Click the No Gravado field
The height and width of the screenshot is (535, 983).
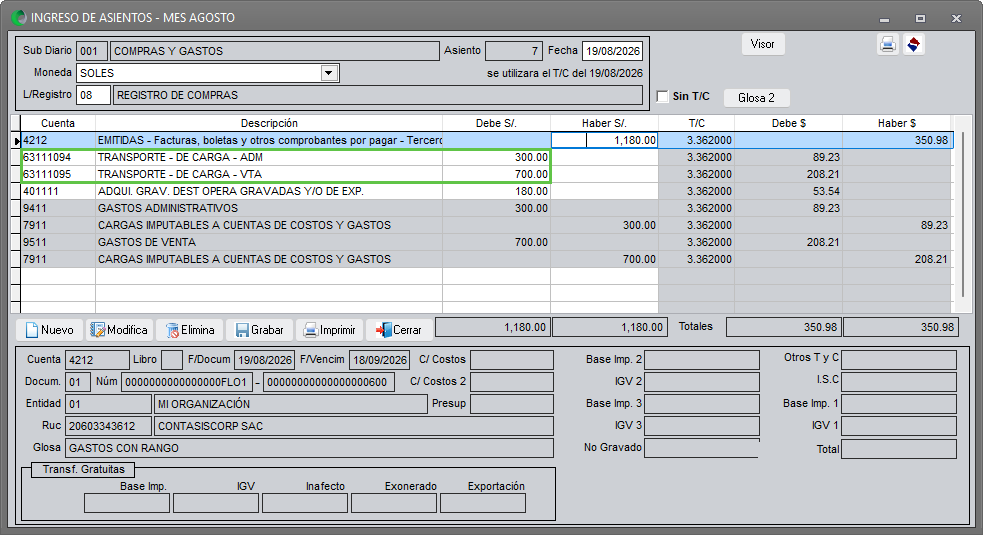pos(702,448)
